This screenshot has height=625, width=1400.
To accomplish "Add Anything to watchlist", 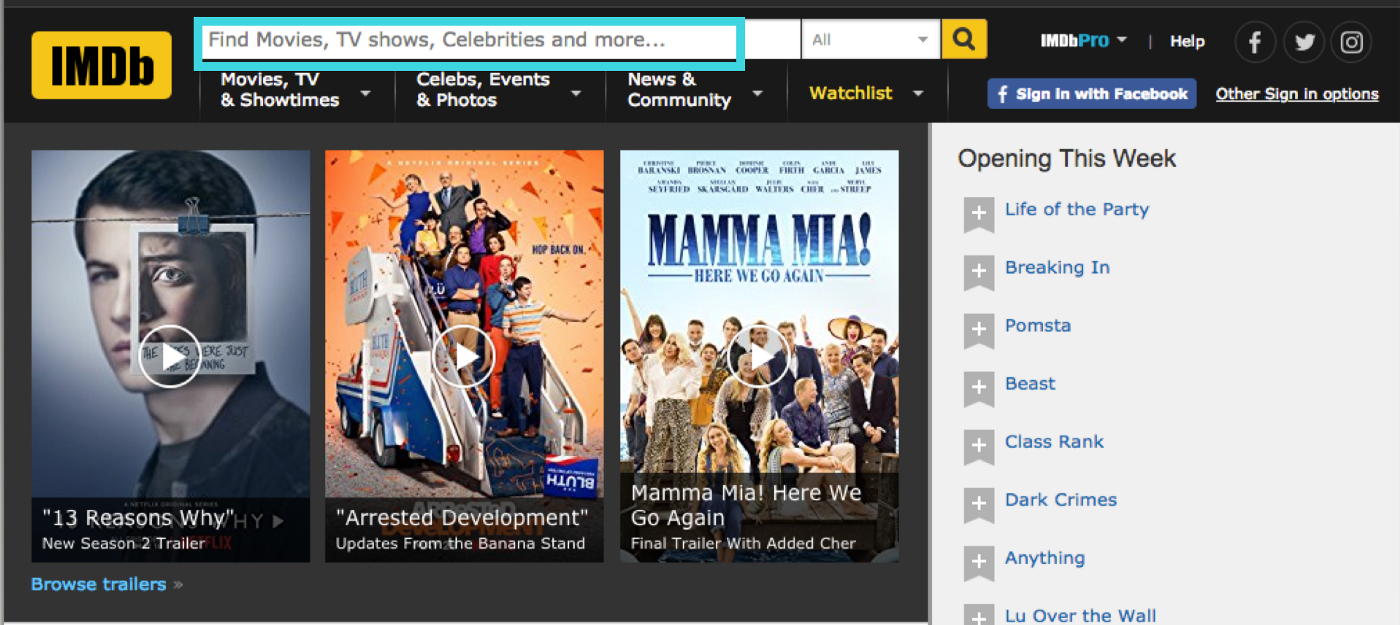I will tap(979, 562).
